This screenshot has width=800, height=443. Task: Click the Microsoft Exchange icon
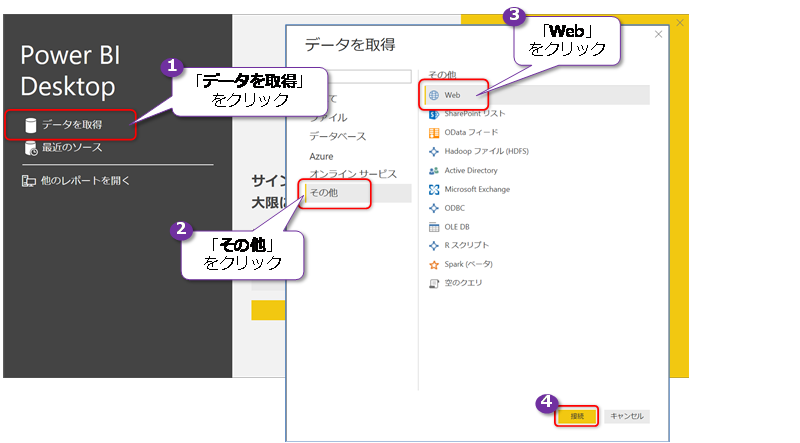(434, 189)
